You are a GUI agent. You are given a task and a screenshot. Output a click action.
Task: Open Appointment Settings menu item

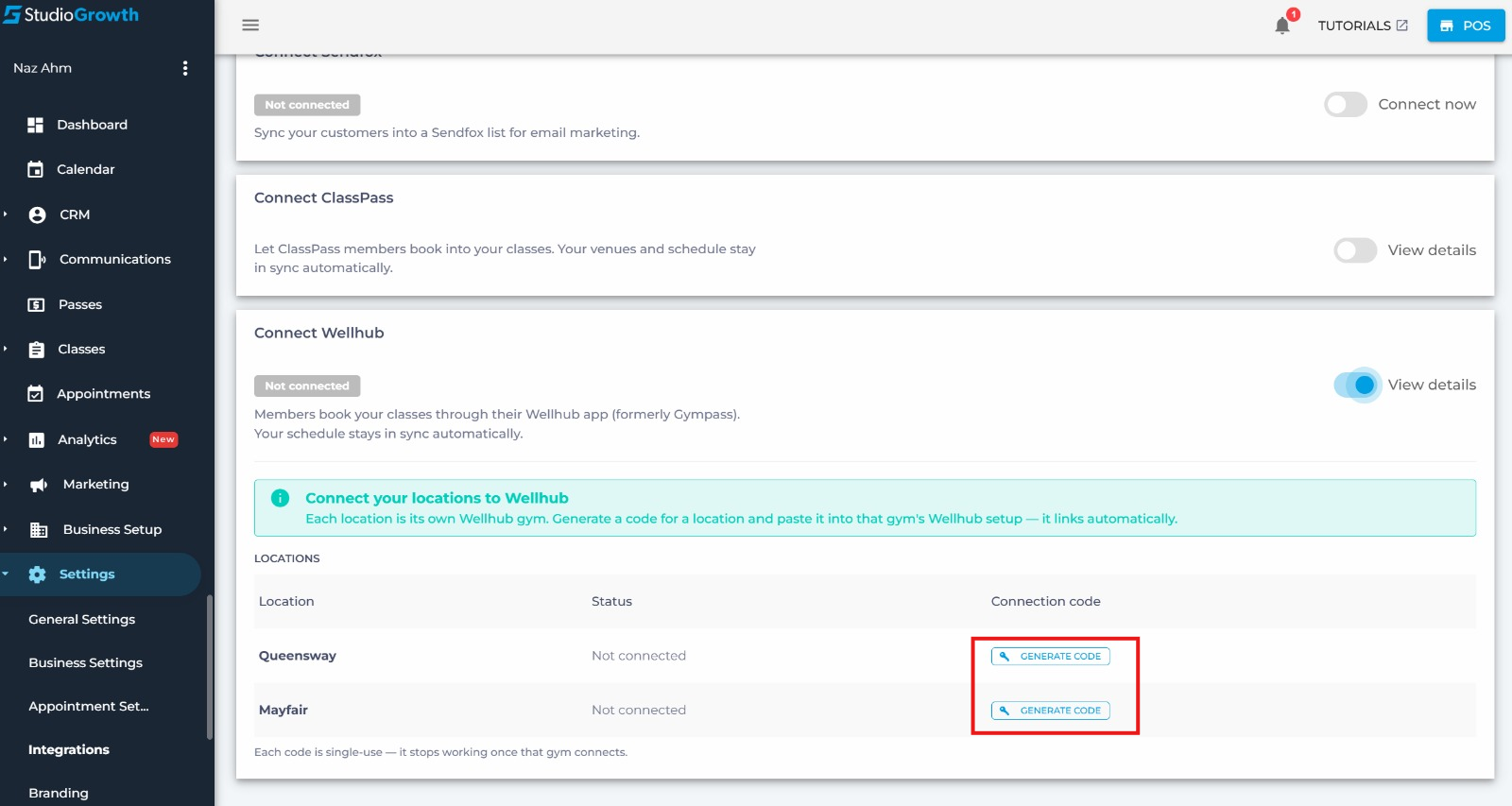[89, 706]
